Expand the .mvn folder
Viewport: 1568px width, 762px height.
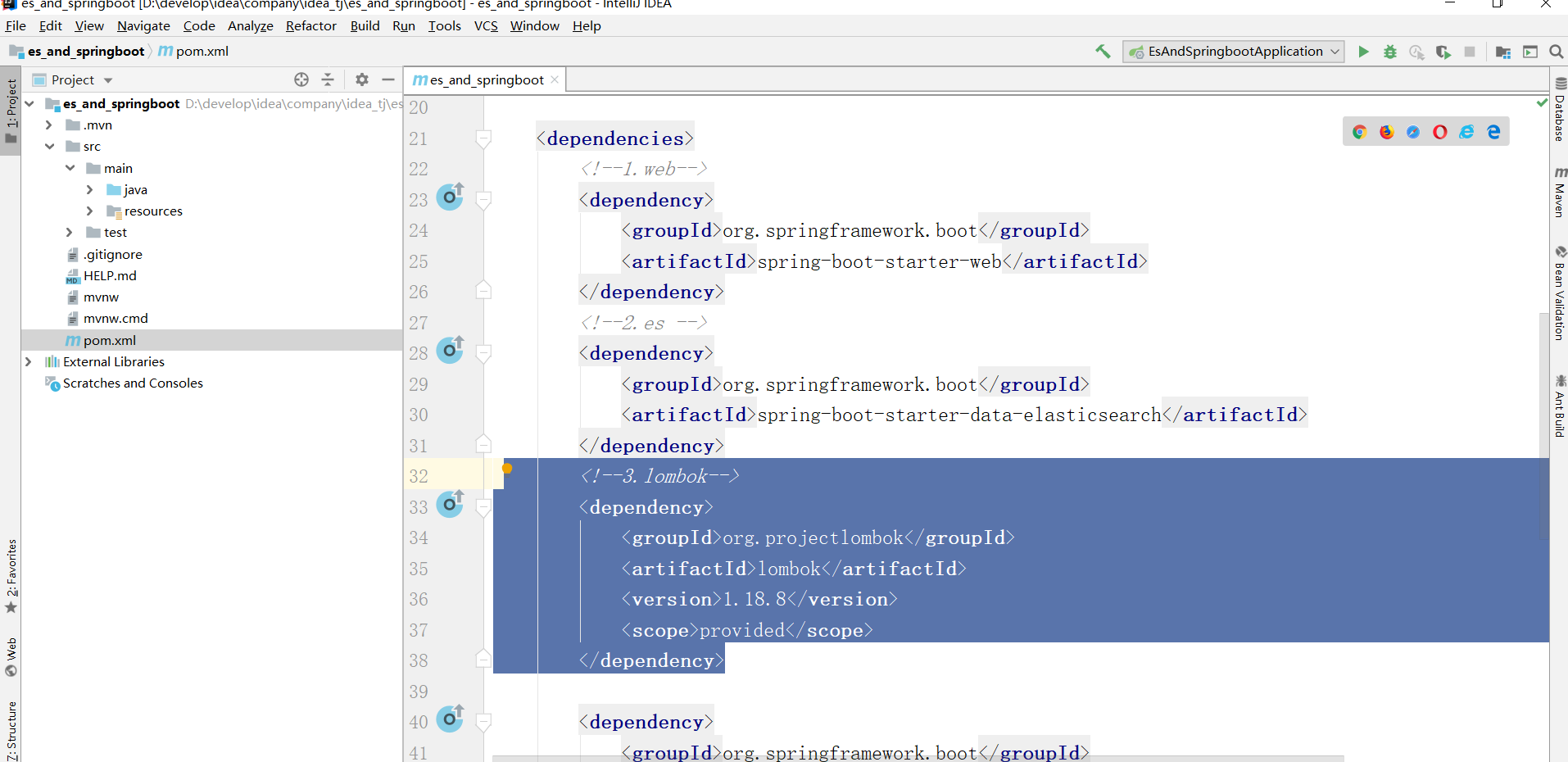point(49,125)
